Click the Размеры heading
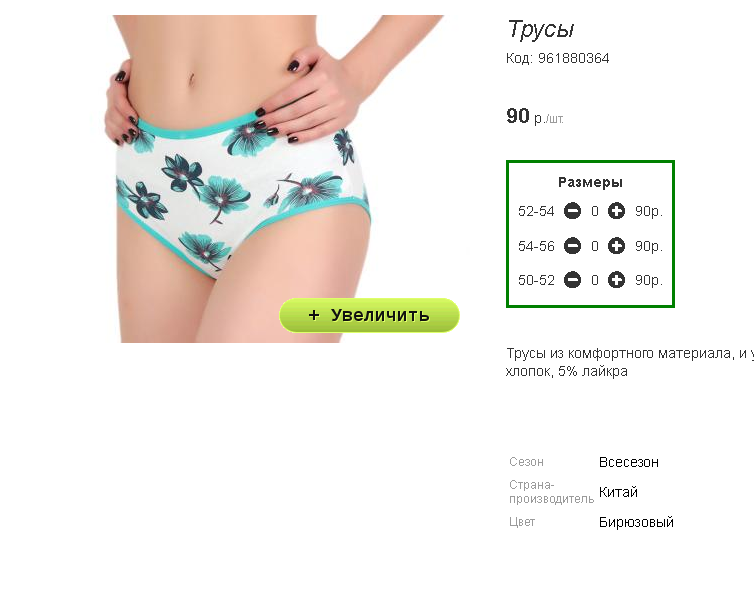This screenshot has height=591, width=754. click(590, 182)
